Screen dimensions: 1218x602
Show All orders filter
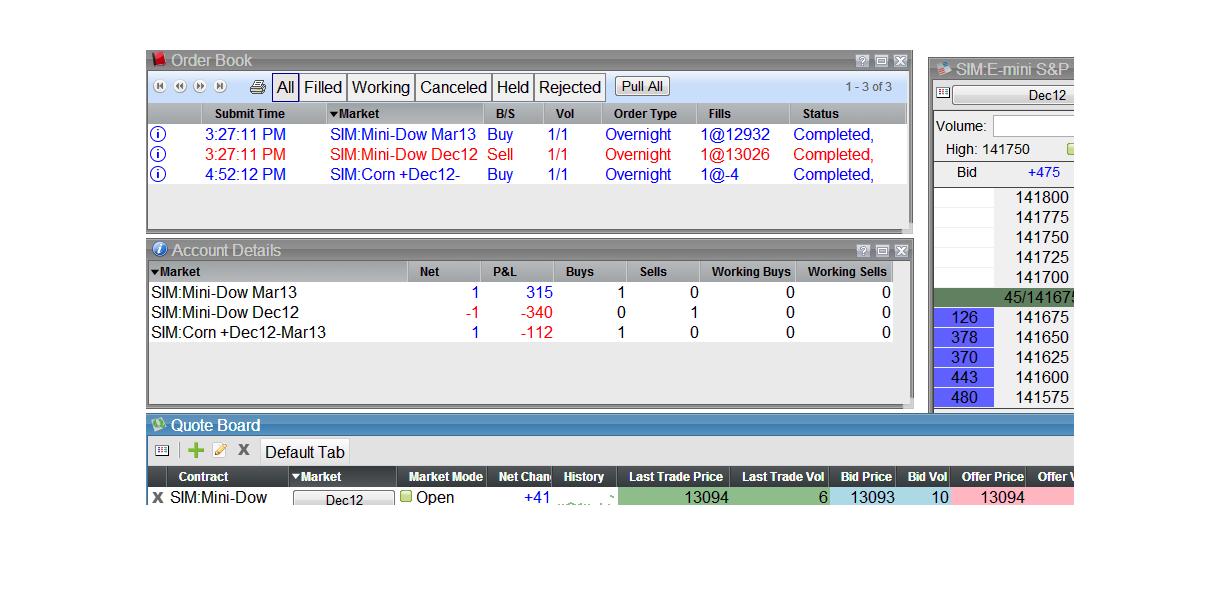(x=286, y=87)
